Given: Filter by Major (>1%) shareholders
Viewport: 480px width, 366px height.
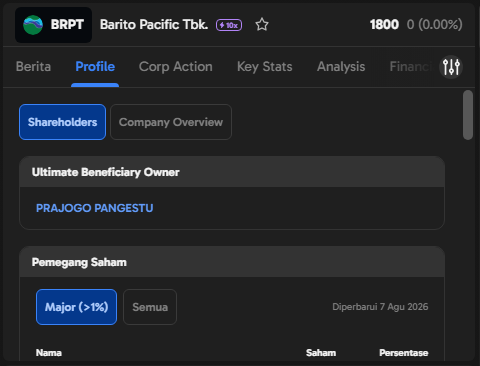Looking at the screenshot, I should pos(76,307).
